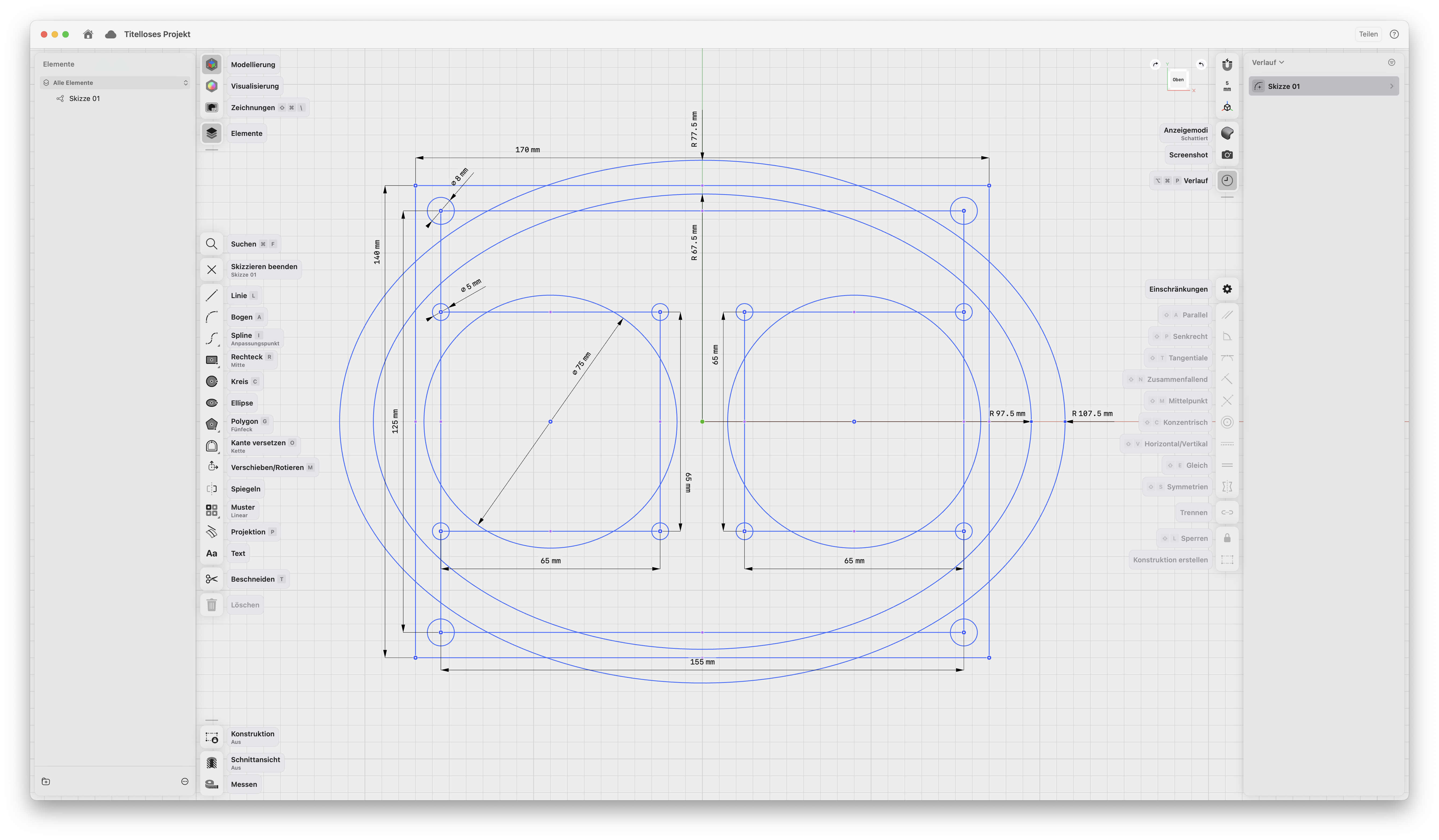The image size is (1439, 840).
Task: Select the Ellipse tool icon
Action: (x=211, y=403)
